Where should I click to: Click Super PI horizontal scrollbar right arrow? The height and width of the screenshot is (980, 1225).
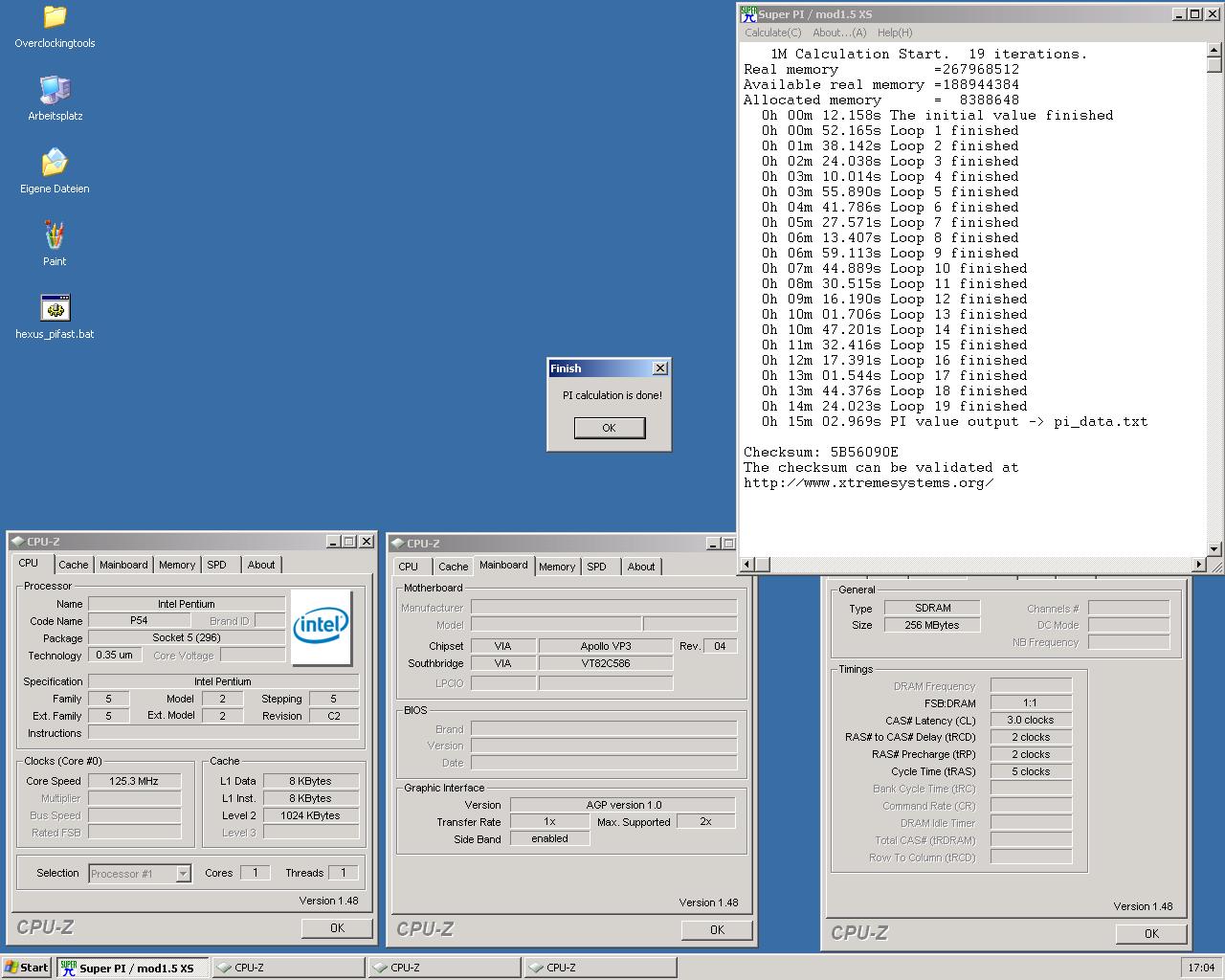1198,565
